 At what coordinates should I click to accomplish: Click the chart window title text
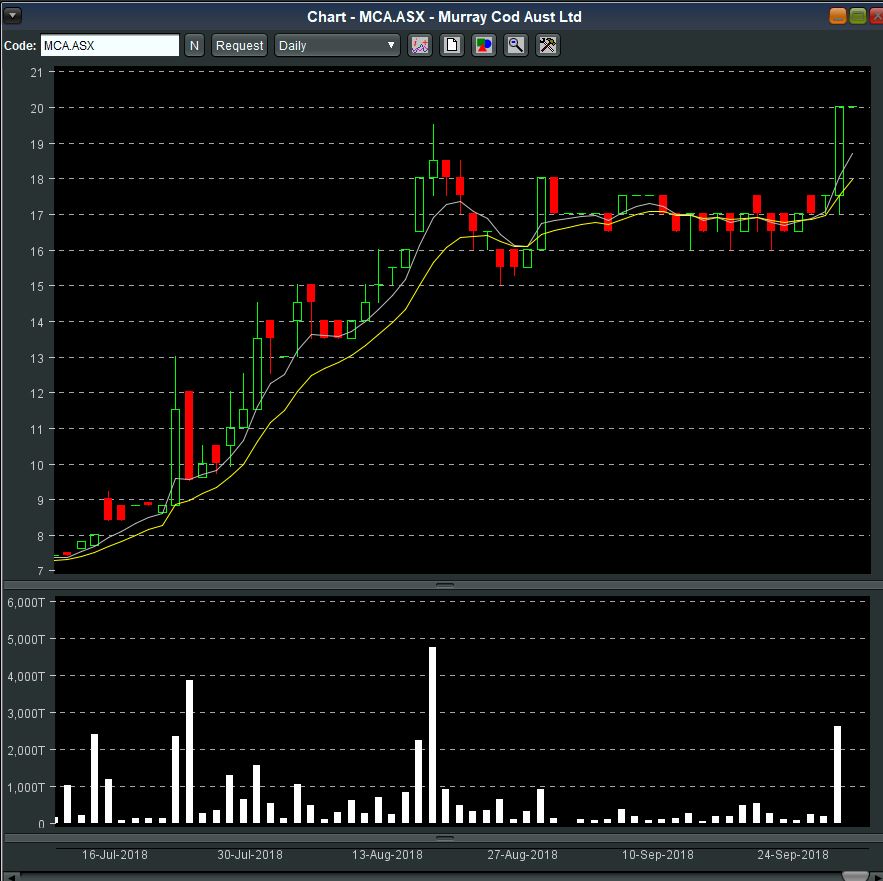[x=444, y=17]
